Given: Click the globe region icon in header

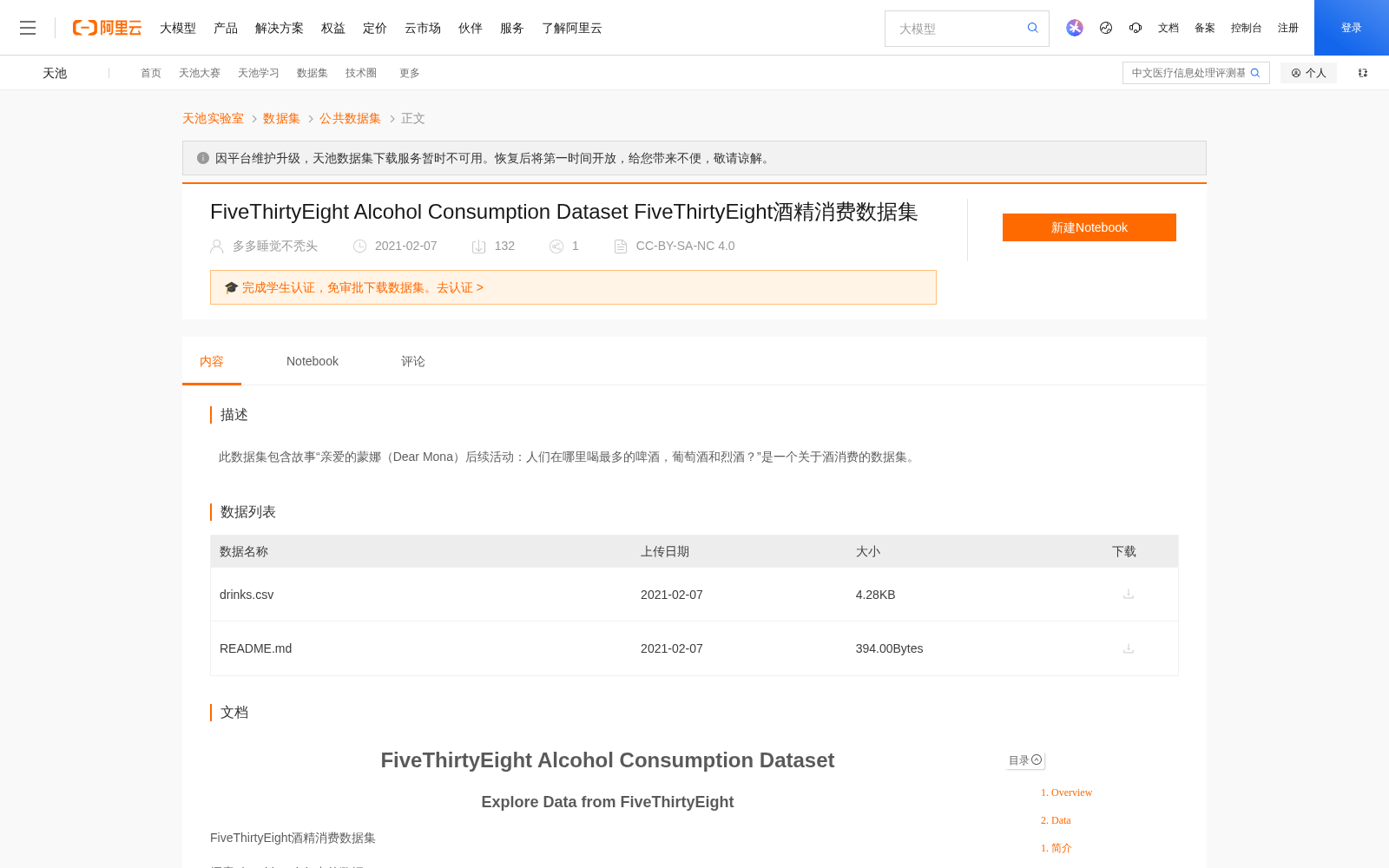Looking at the screenshot, I should 1106,28.
